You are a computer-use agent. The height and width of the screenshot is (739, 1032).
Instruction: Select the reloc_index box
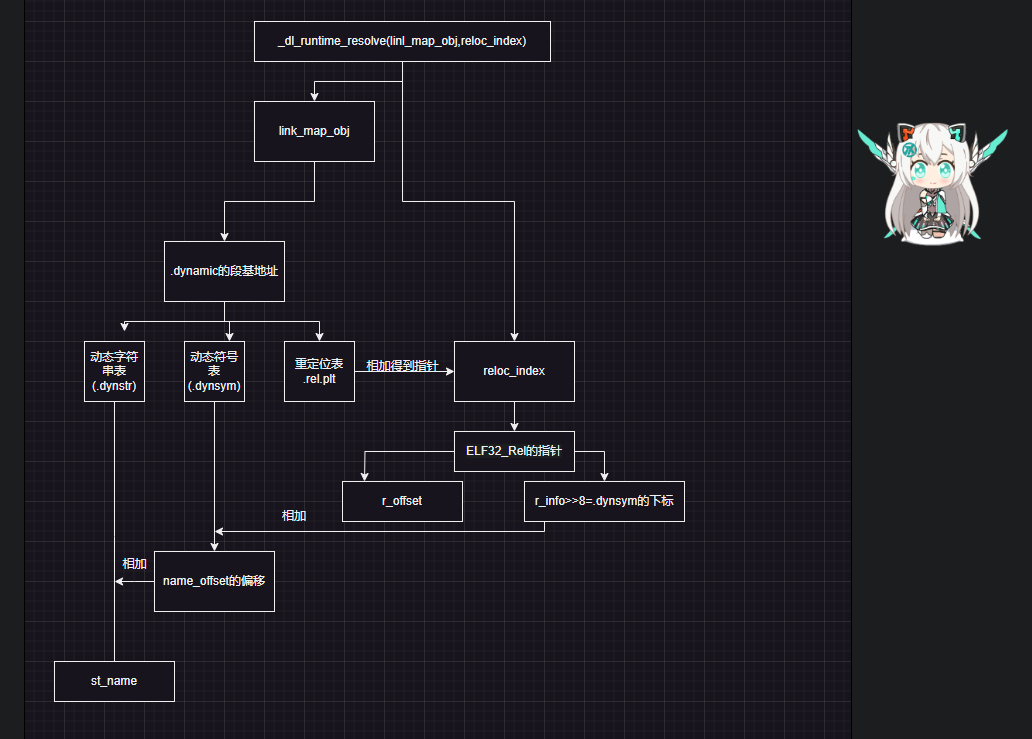[514, 371]
